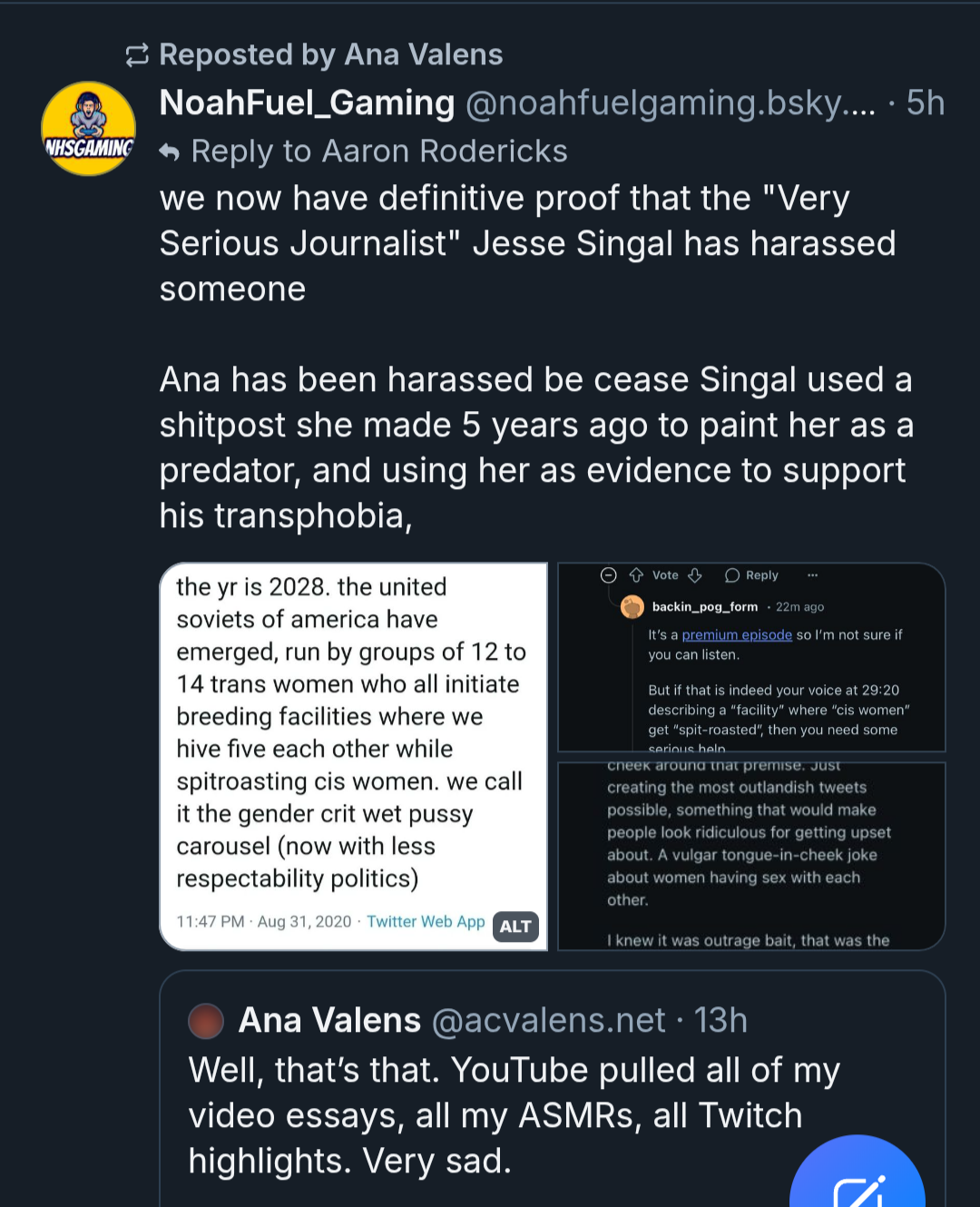This screenshot has height=1207, width=980.
Task: Click the upvote arrow in Reddit screenshot
Action: click(636, 575)
